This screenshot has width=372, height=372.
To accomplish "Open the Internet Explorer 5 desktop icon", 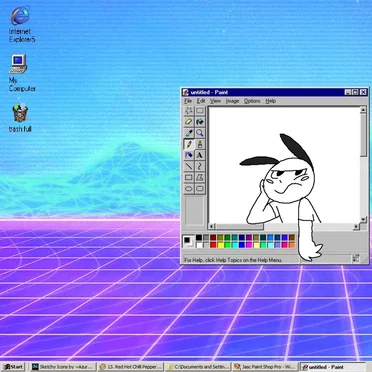I will 21,24.
